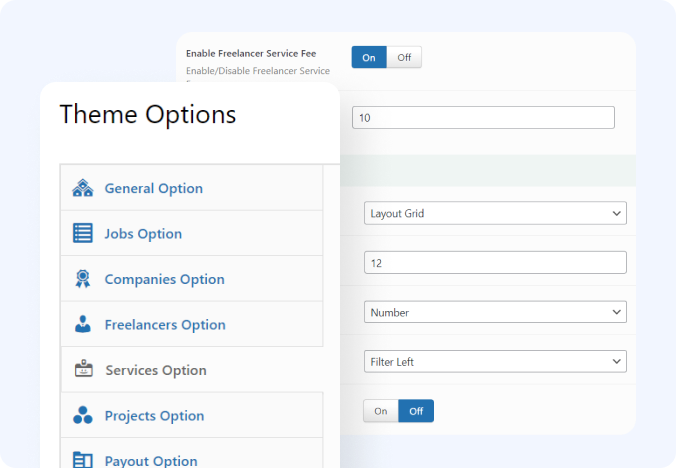Click the input field containing 10
The height and width of the screenshot is (468, 676).
coord(483,118)
